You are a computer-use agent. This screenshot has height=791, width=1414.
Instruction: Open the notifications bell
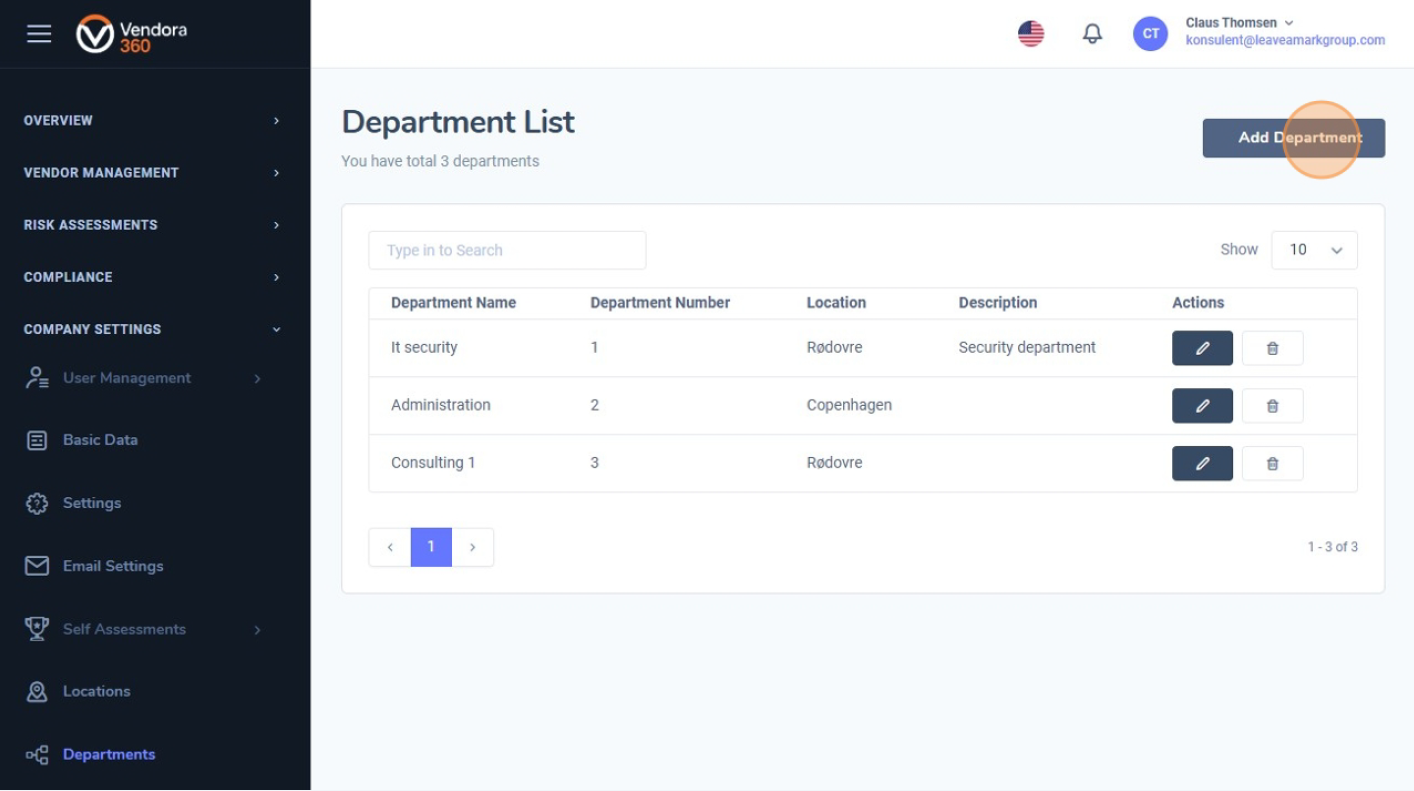pos(1092,34)
